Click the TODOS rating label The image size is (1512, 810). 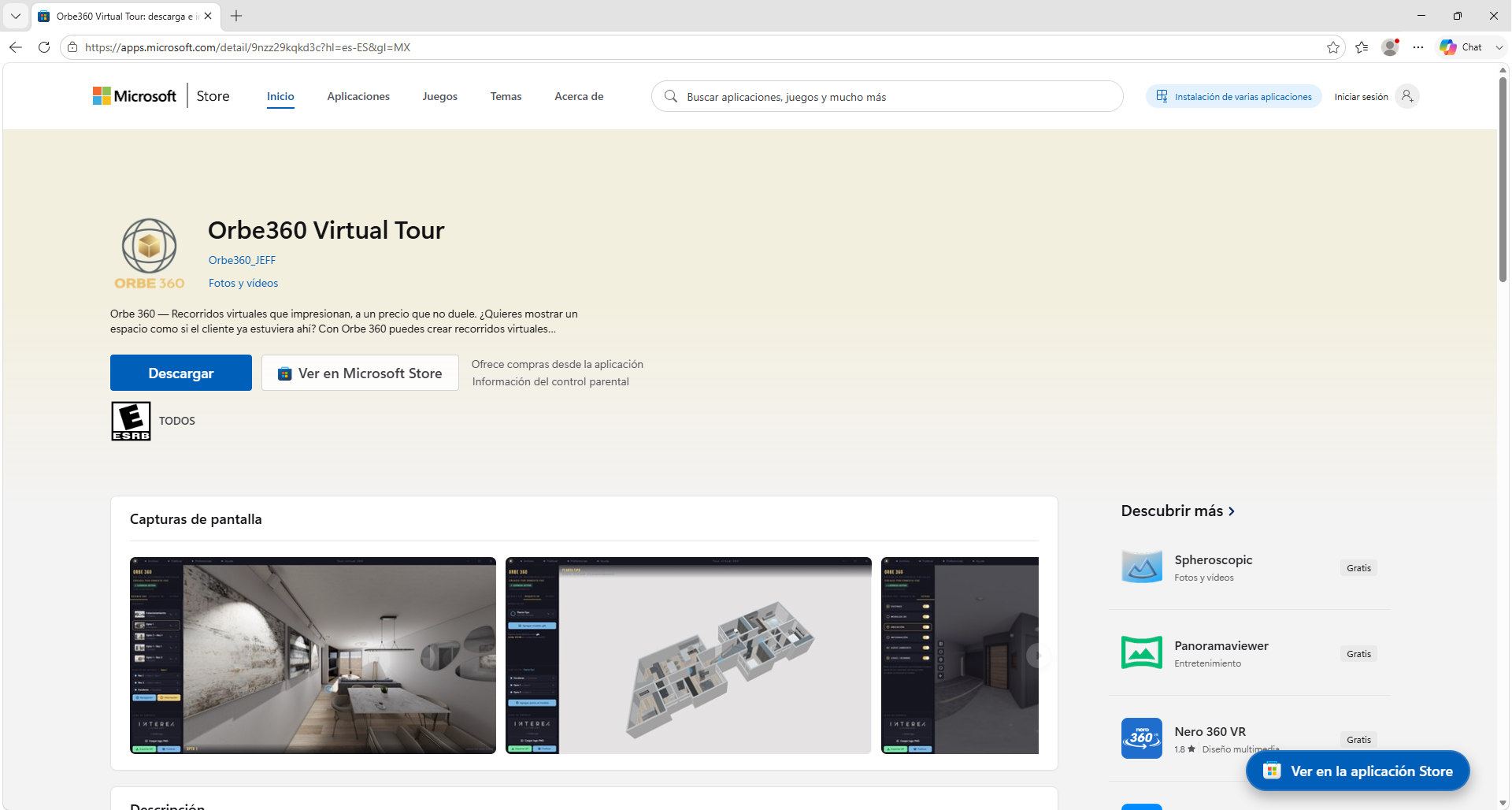[x=177, y=421]
